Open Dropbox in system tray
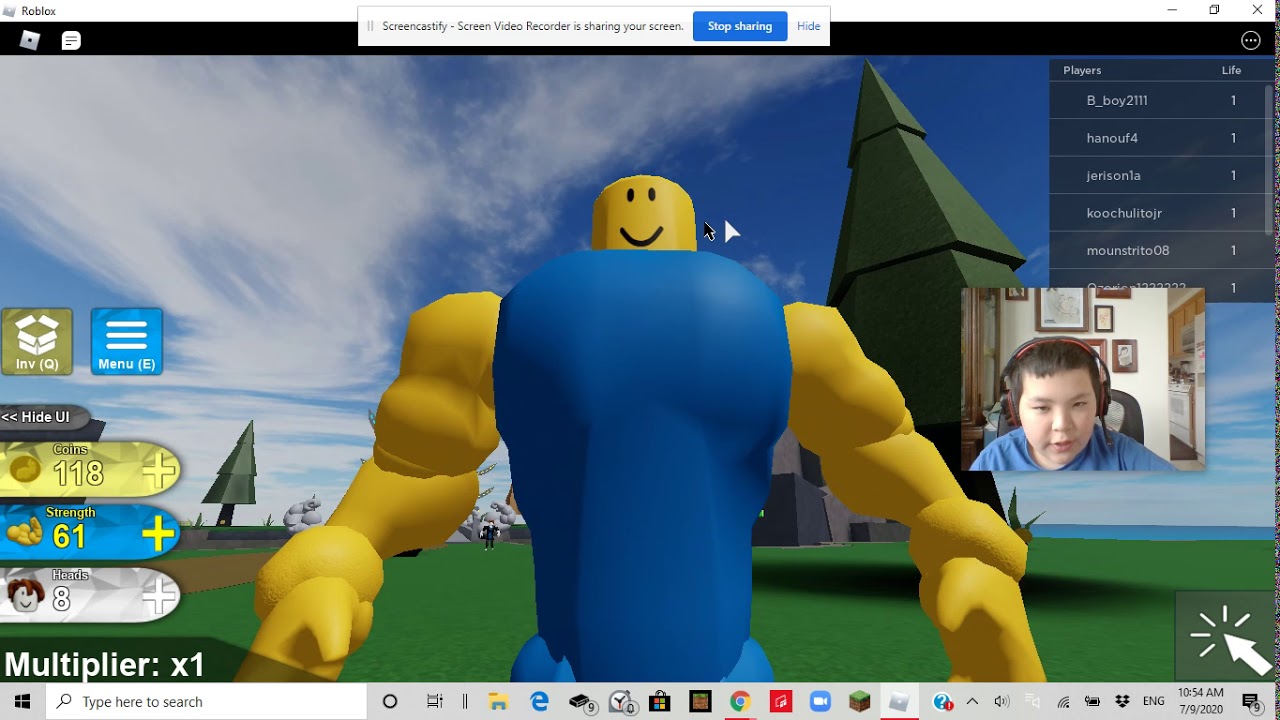 pos(1123,702)
